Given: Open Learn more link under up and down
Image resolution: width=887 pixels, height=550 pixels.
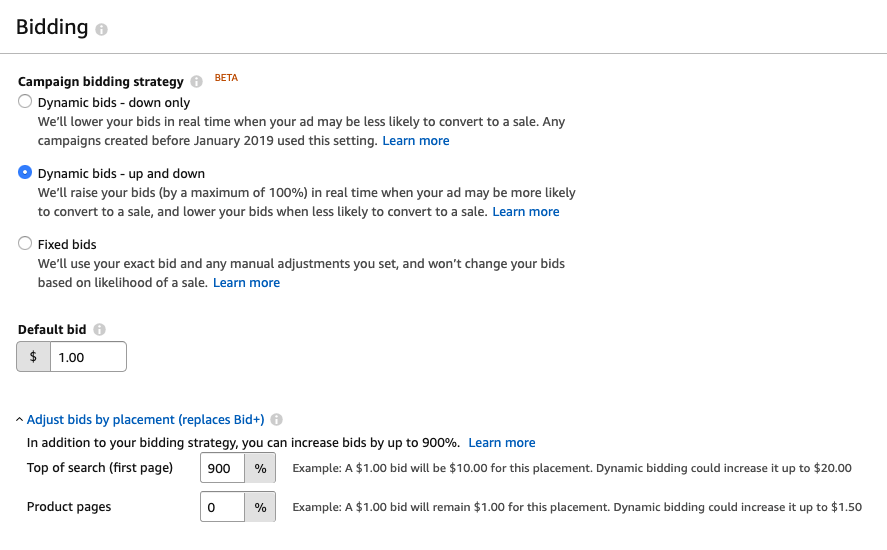Looking at the screenshot, I should [x=526, y=212].
